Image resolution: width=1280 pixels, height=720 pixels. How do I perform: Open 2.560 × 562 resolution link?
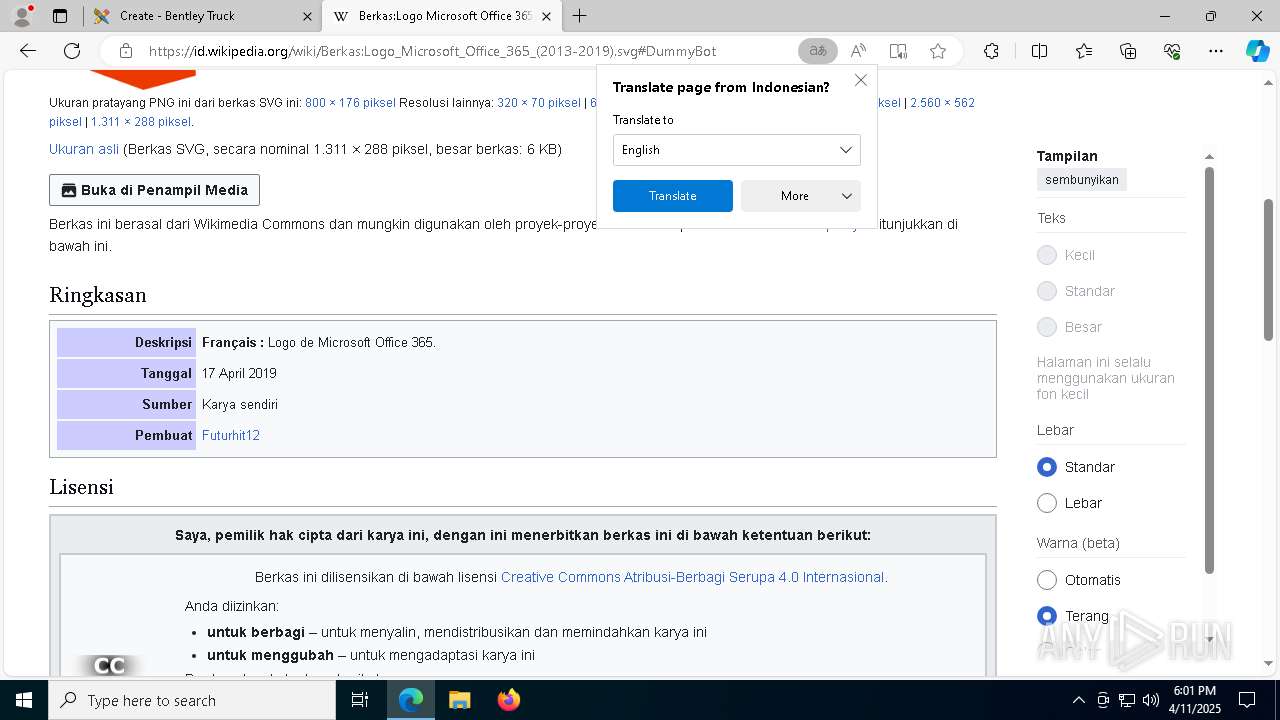(x=942, y=103)
